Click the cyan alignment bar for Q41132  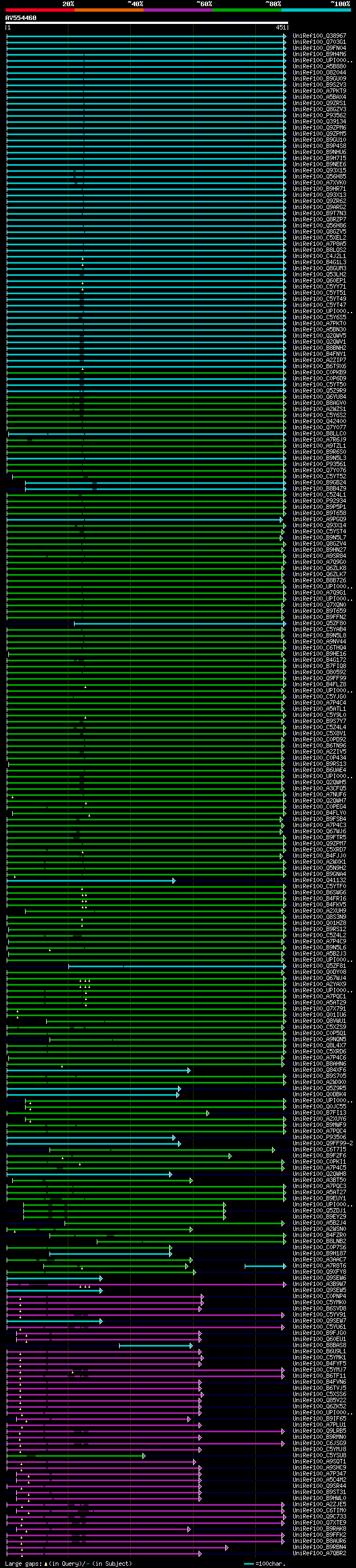pos(91,881)
